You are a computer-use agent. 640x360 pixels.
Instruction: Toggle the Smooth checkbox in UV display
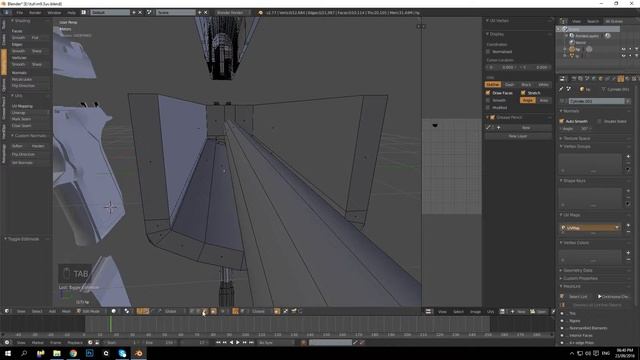click(x=488, y=100)
